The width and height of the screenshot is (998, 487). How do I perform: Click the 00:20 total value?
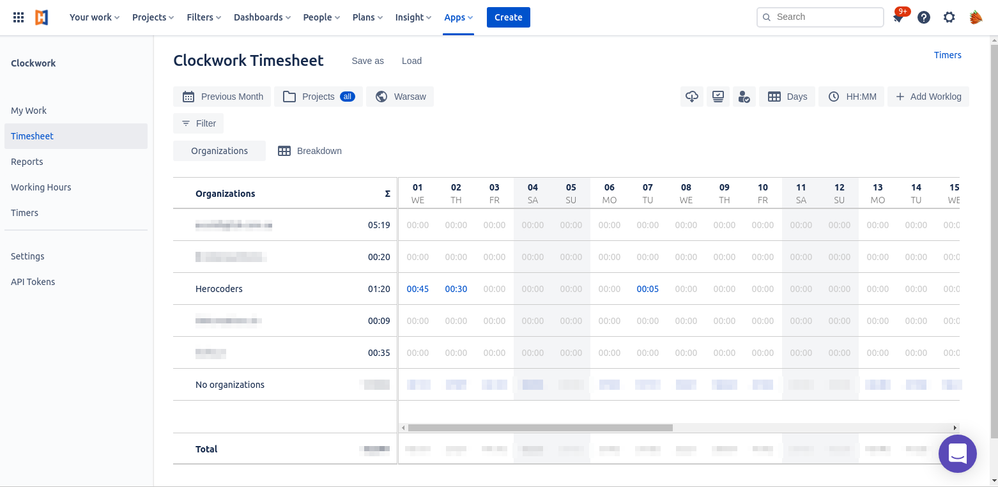tap(379, 257)
